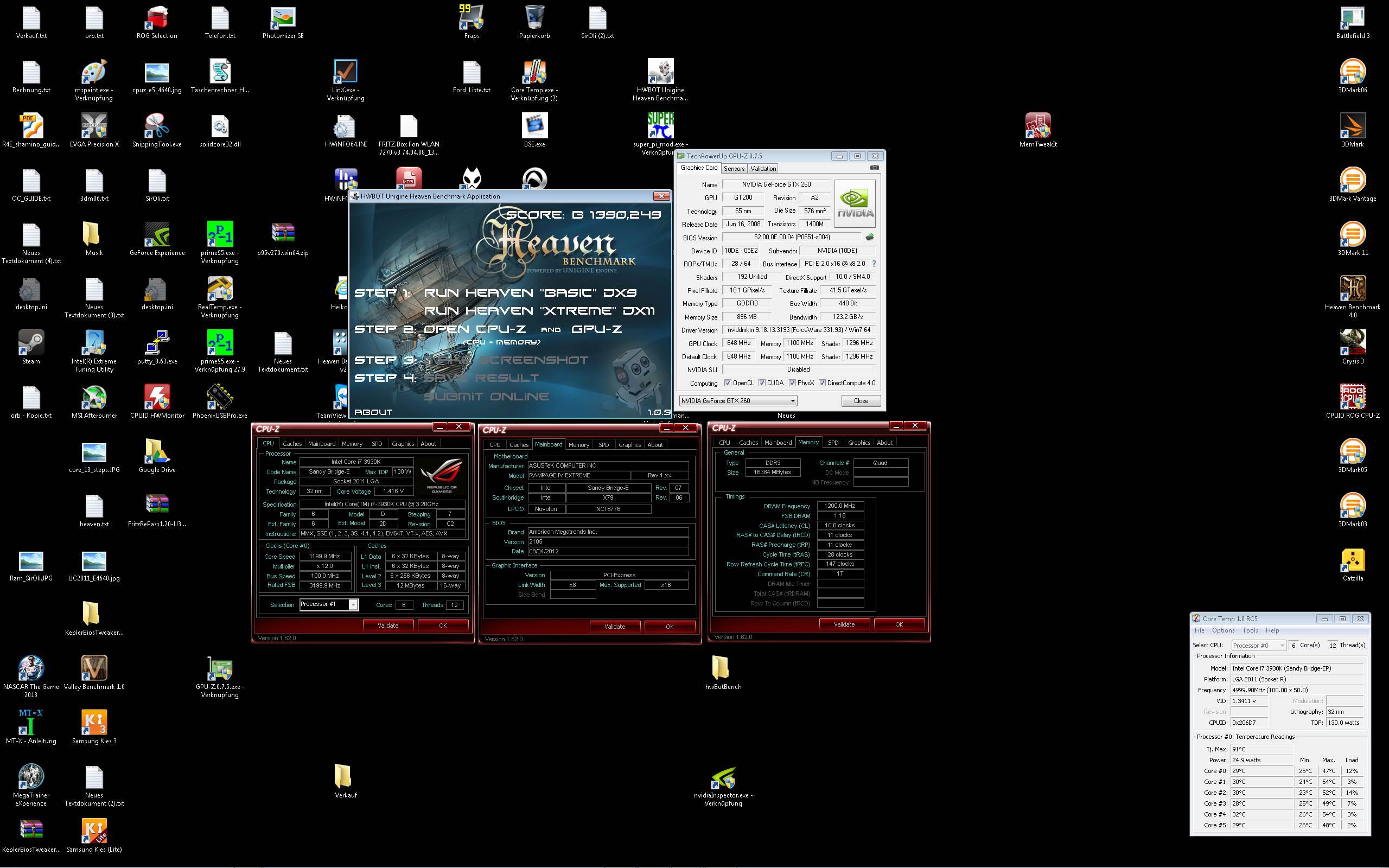Open Photomizer SE desktop icon

tap(283, 22)
